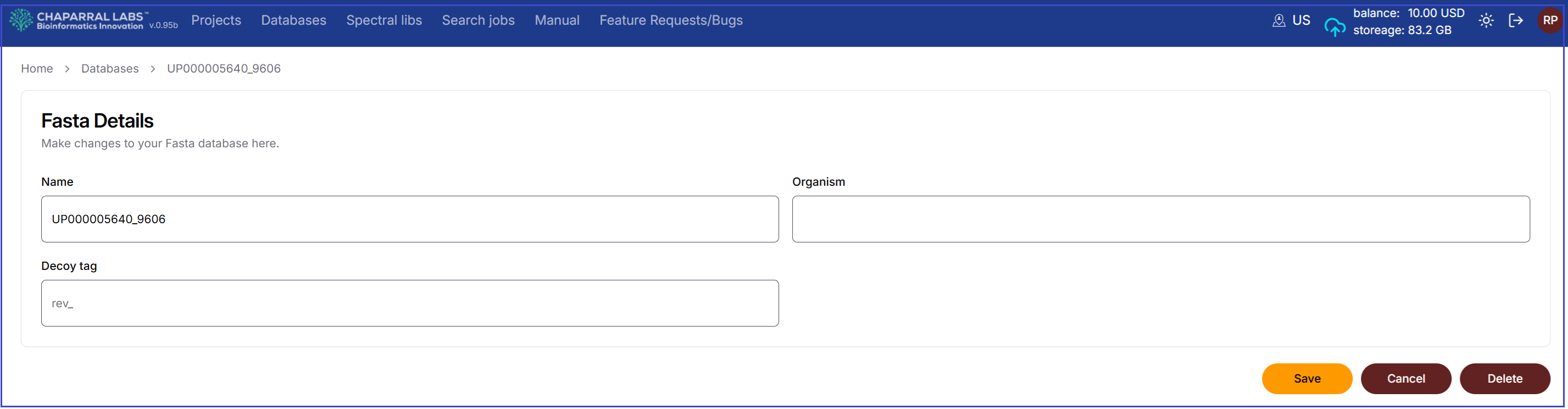Click the Home breadcrumb link
1568x409 pixels.
coord(36,69)
